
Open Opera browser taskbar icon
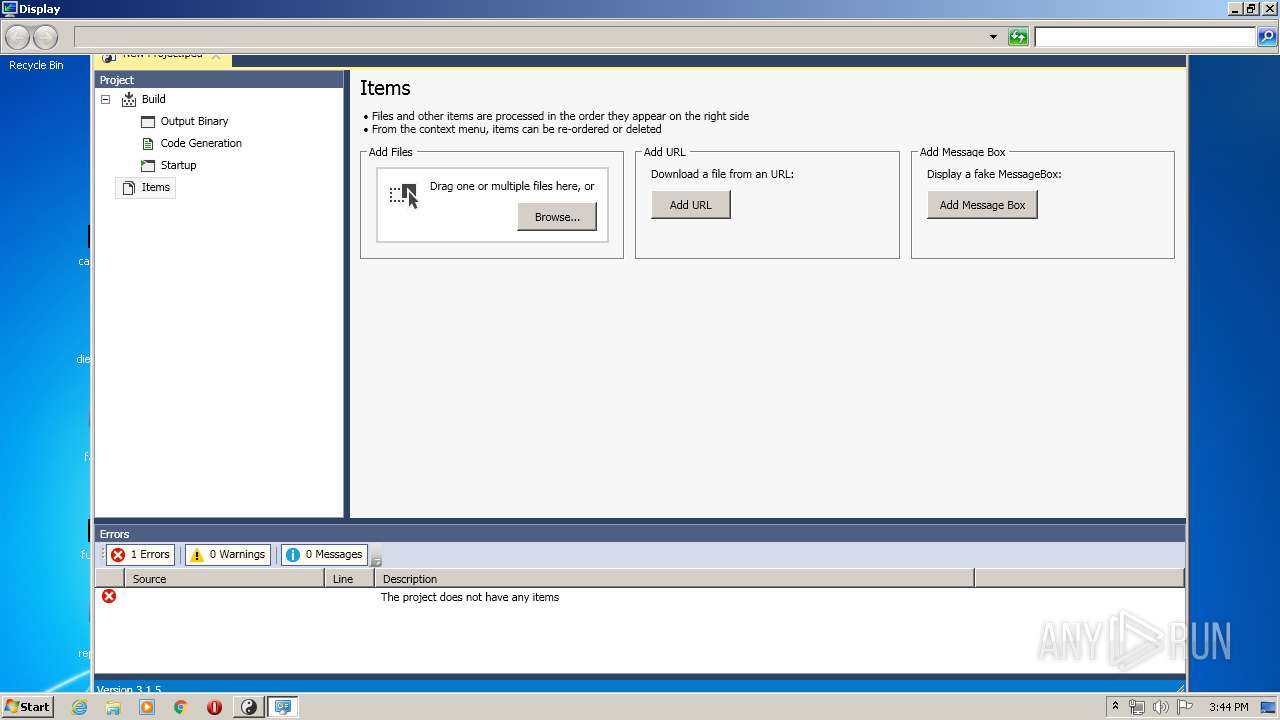click(x=214, y=707)
